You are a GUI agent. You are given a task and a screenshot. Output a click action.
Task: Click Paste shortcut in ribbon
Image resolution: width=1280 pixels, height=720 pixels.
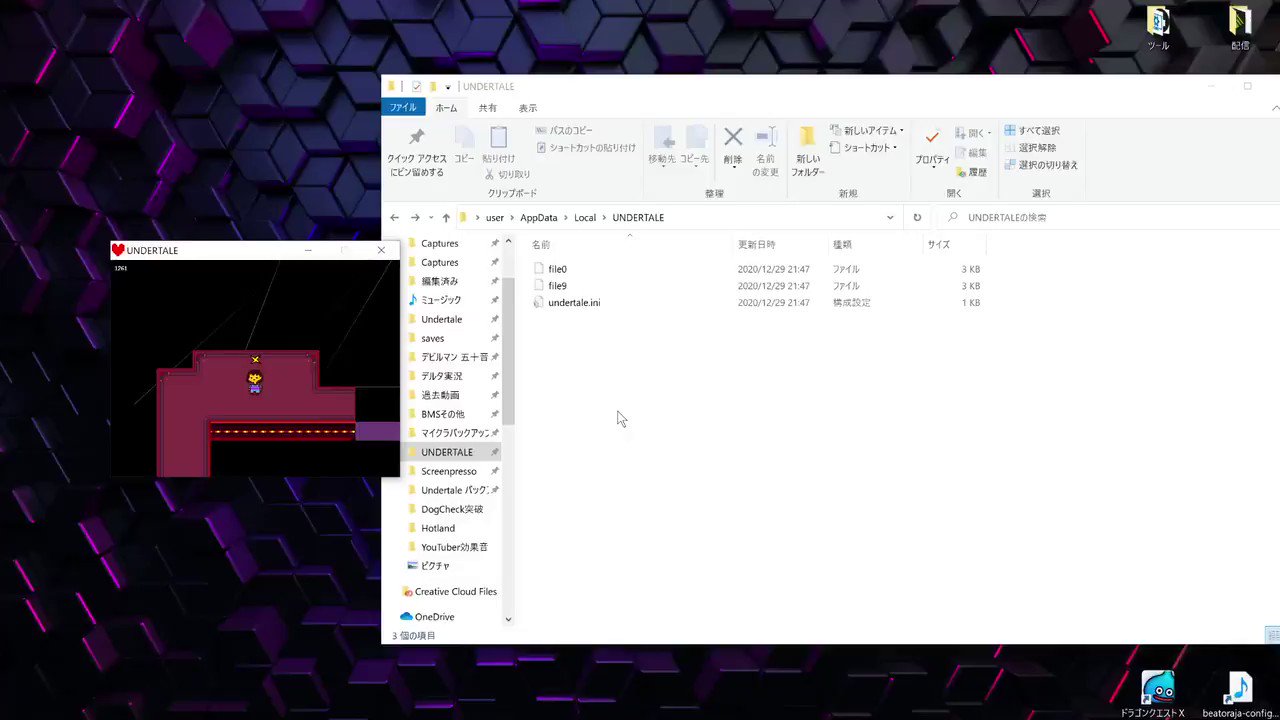(x=585, y=148)
